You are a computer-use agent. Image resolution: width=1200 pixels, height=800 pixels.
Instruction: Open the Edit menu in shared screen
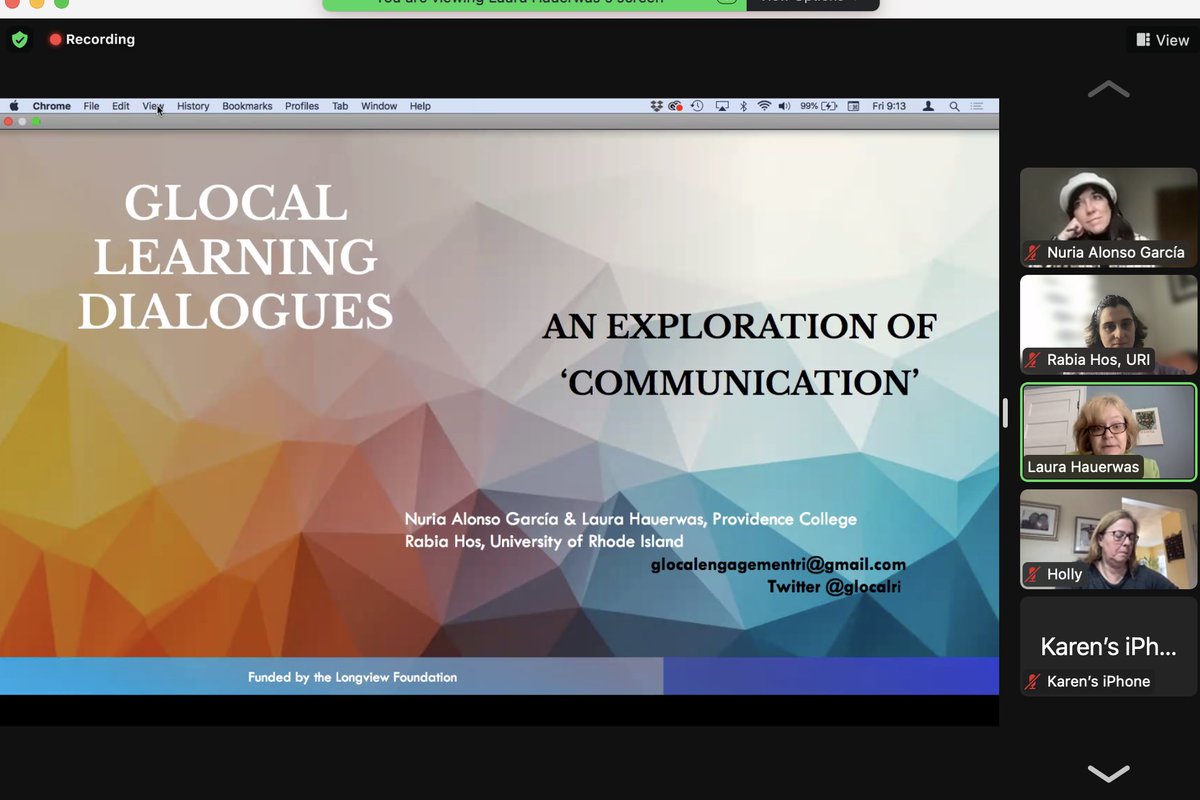121,106
